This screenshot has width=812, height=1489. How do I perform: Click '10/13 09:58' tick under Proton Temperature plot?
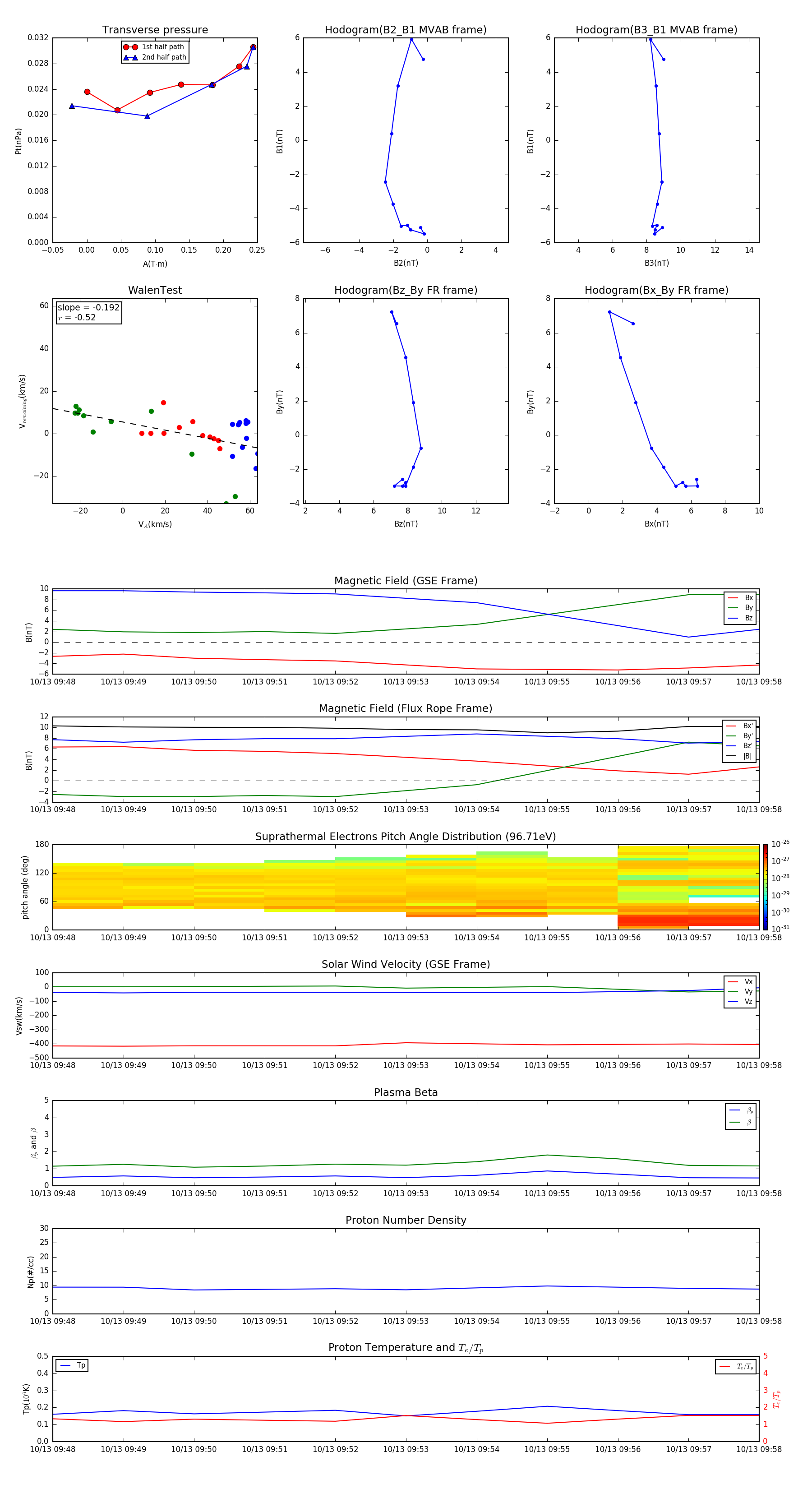(759, 1449)
